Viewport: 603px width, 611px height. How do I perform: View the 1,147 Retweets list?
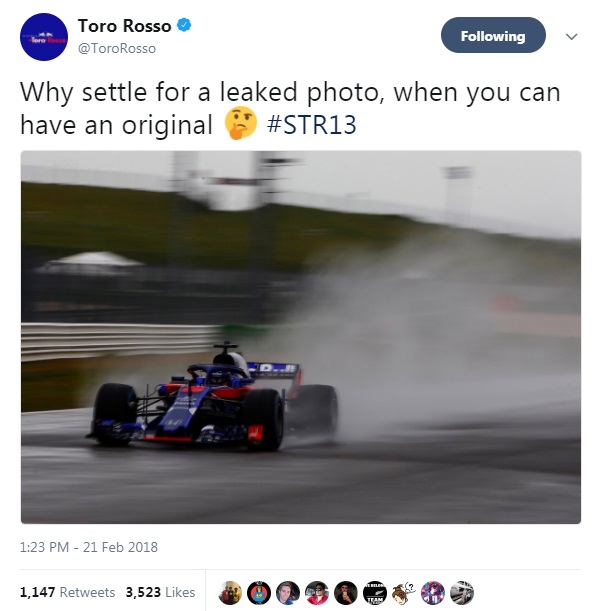(x=67, y=592)
